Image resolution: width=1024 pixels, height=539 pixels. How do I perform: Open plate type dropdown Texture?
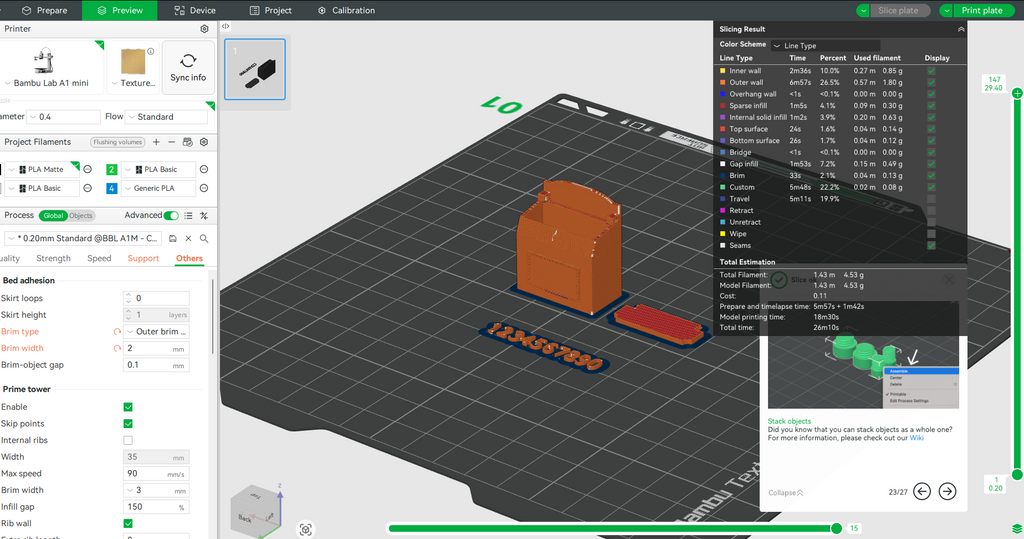click(x=133, y=83)
